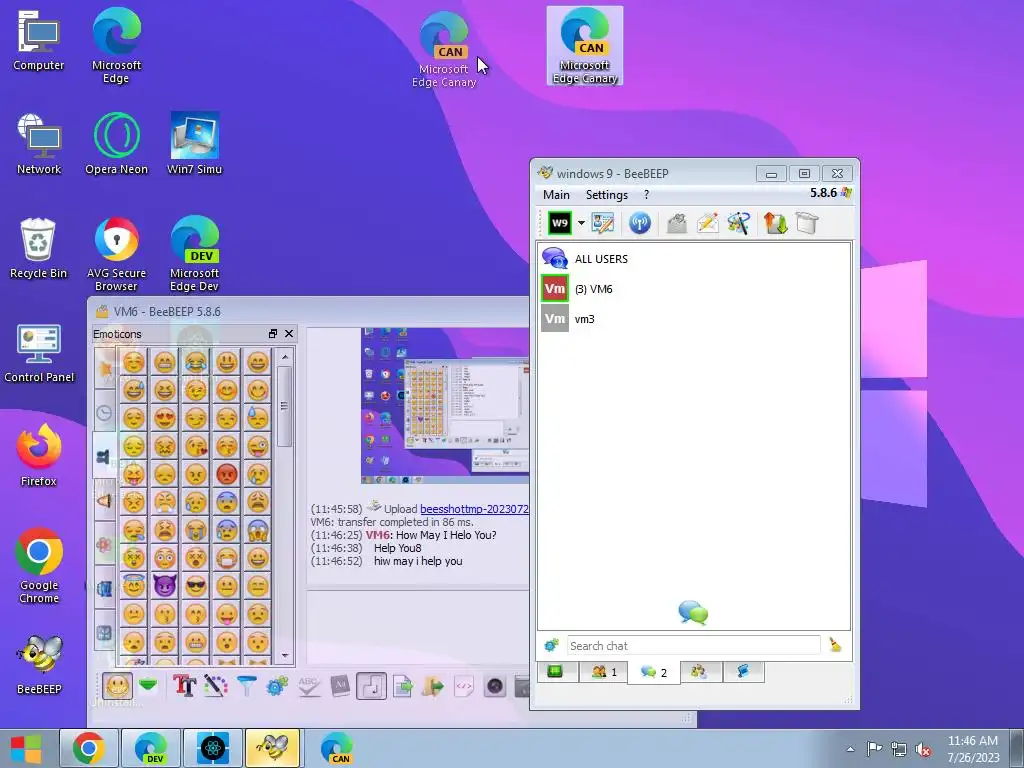Screen dimensions: 1024x768
Task: Click the gear options icon beside Search chat
Action: click(x=551, y=646)
